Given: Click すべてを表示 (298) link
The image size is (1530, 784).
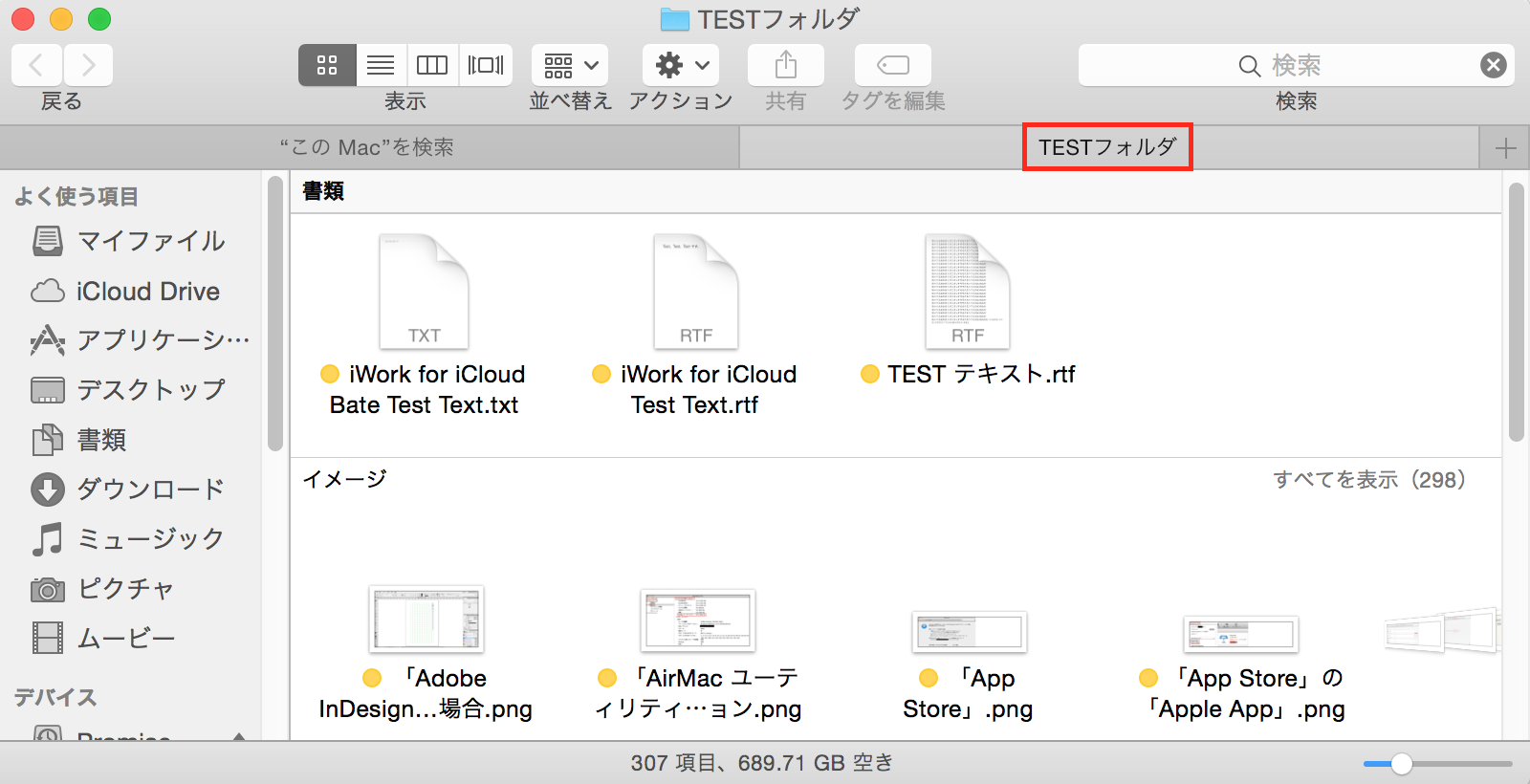Looking at the screenshot, I should [1368, 479].
